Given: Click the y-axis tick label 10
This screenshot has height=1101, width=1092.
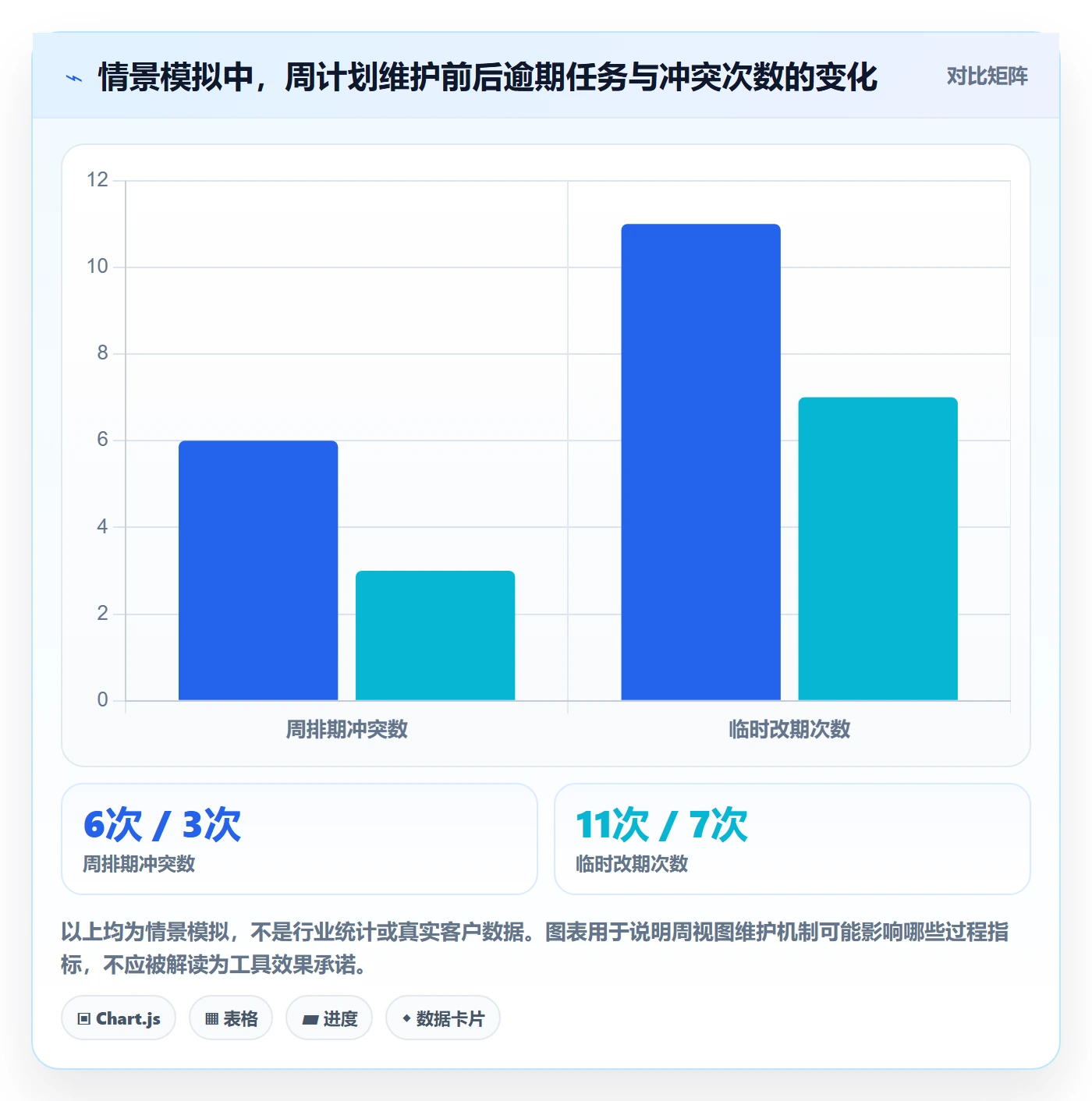Looking at the screenshot, I should pos(97,267).
